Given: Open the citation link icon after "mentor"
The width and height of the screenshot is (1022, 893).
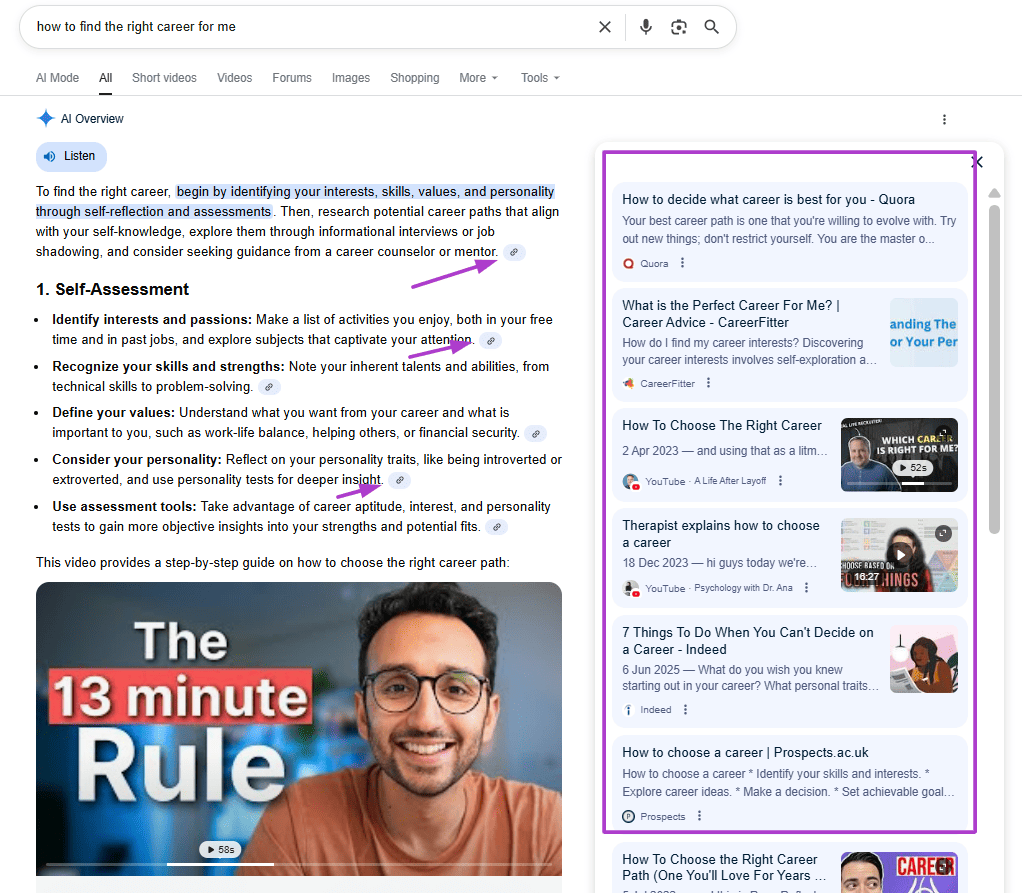Looking at the screenshot, I should pos(514,252).
